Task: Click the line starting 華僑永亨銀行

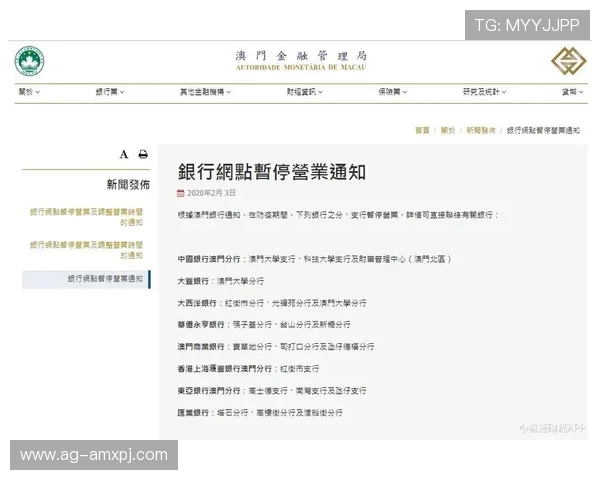Action: [264, 325]
